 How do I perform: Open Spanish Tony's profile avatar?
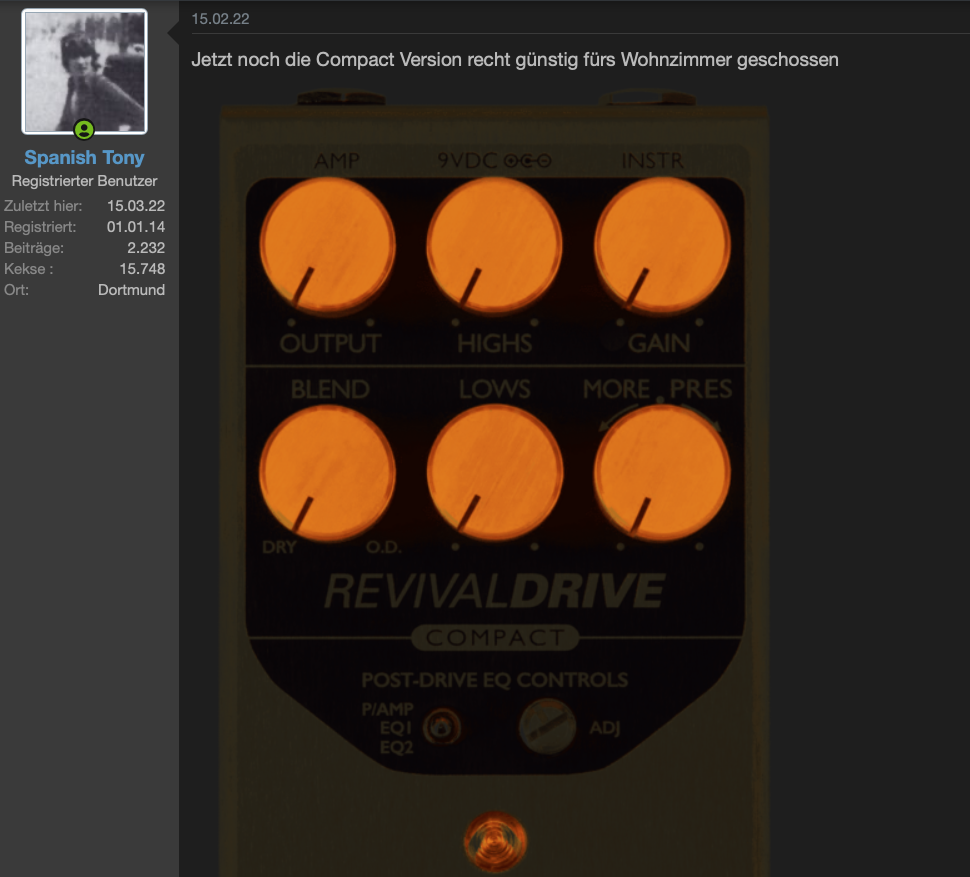(84, 71)
